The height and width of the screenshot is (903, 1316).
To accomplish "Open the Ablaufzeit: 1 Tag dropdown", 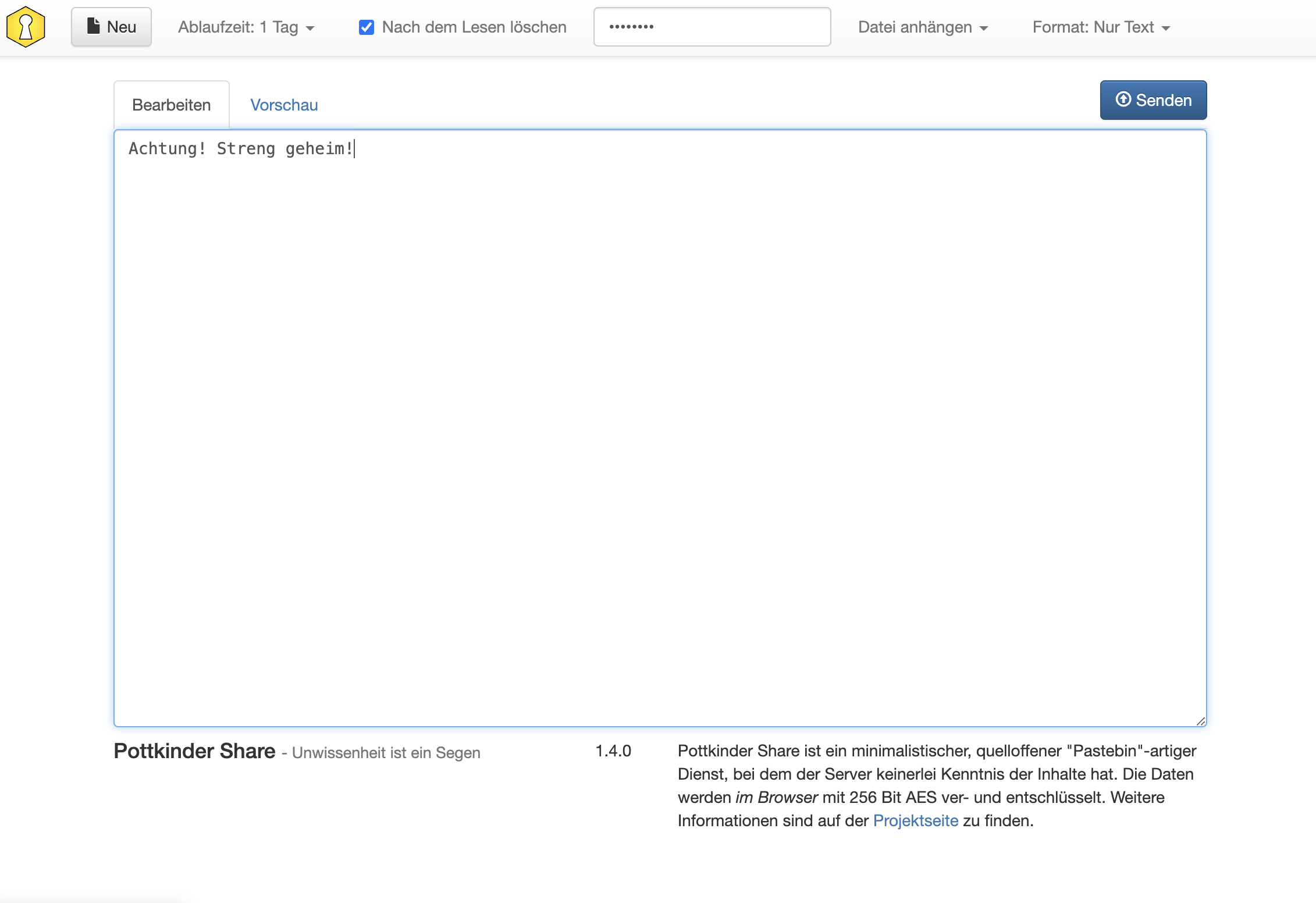I will (x=246, y=27).
